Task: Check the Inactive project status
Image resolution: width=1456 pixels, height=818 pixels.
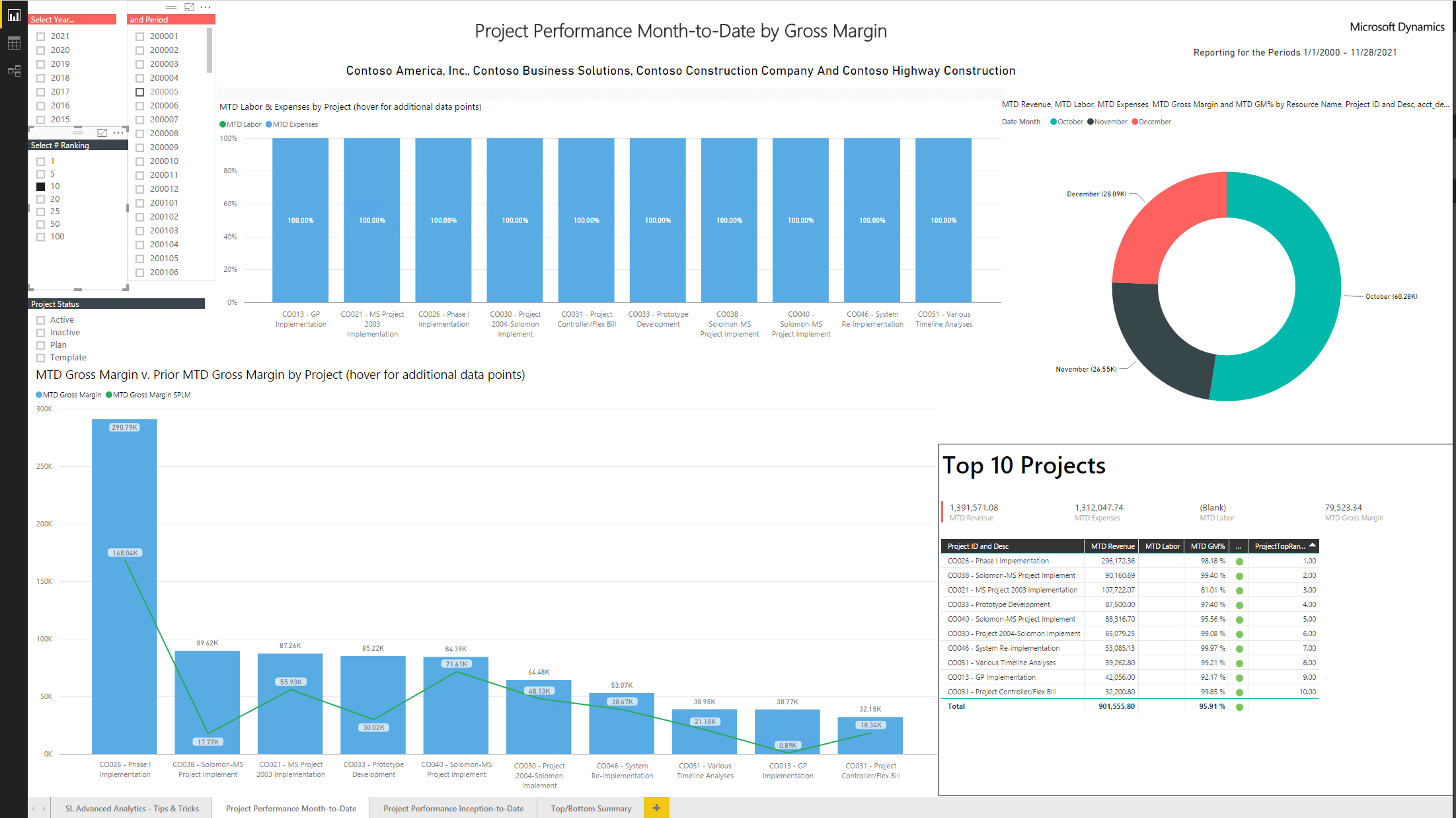Action: pos(41,333)
